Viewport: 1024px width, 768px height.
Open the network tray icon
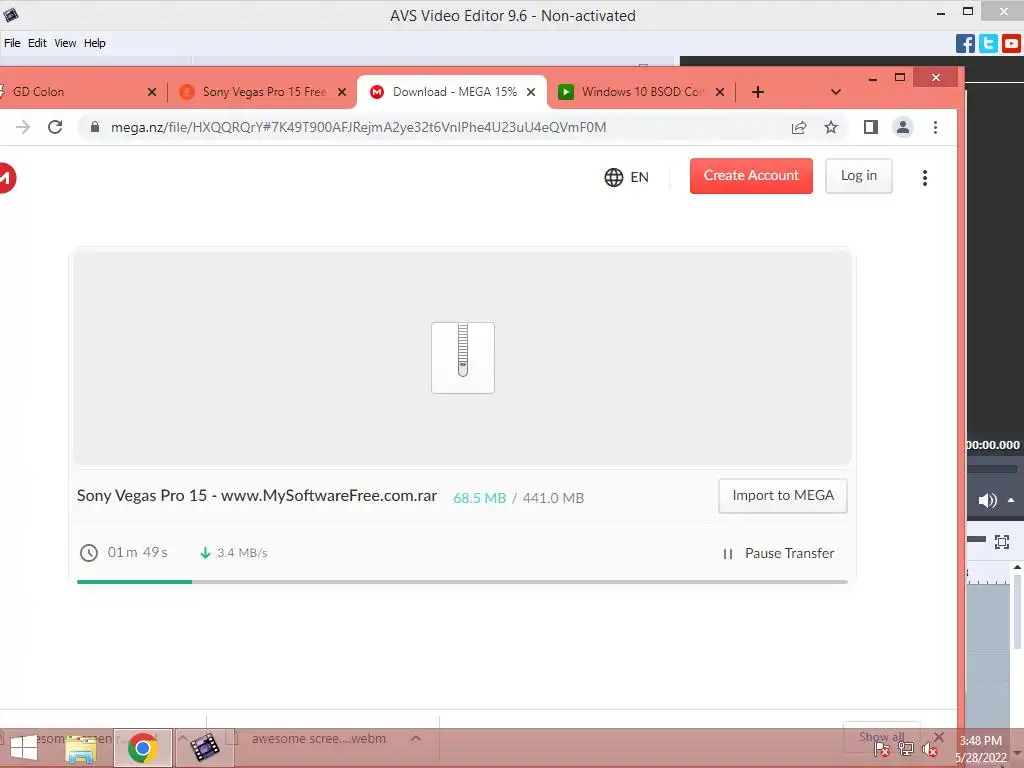[x=906, y=750]
